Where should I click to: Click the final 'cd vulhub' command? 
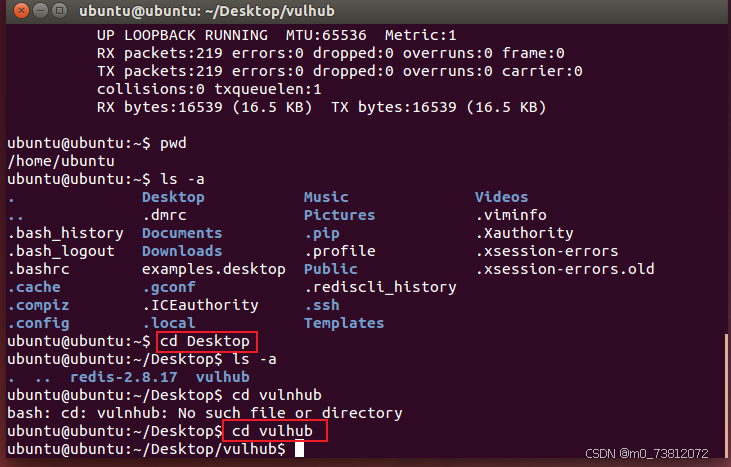click(x=272, y=432)
